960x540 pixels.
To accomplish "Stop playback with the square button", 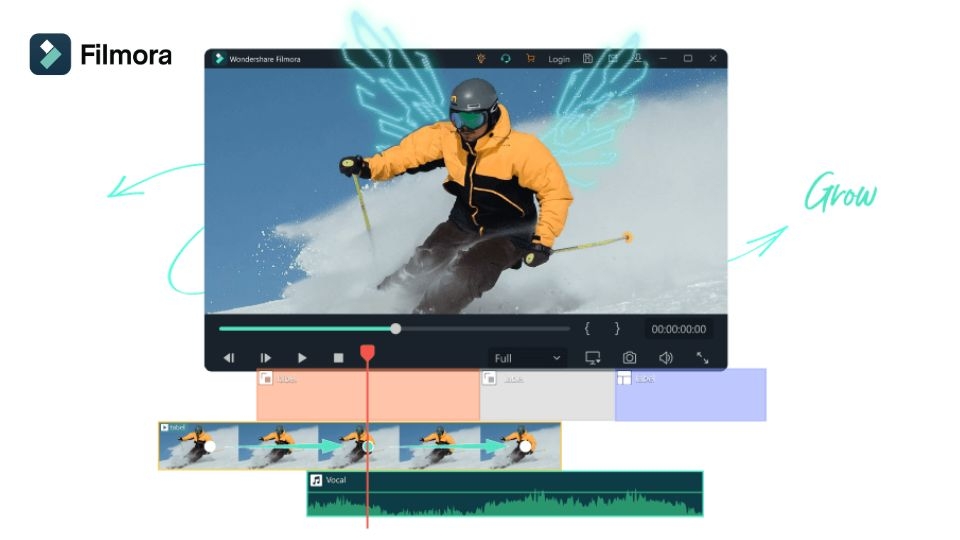I will [339, 358].
